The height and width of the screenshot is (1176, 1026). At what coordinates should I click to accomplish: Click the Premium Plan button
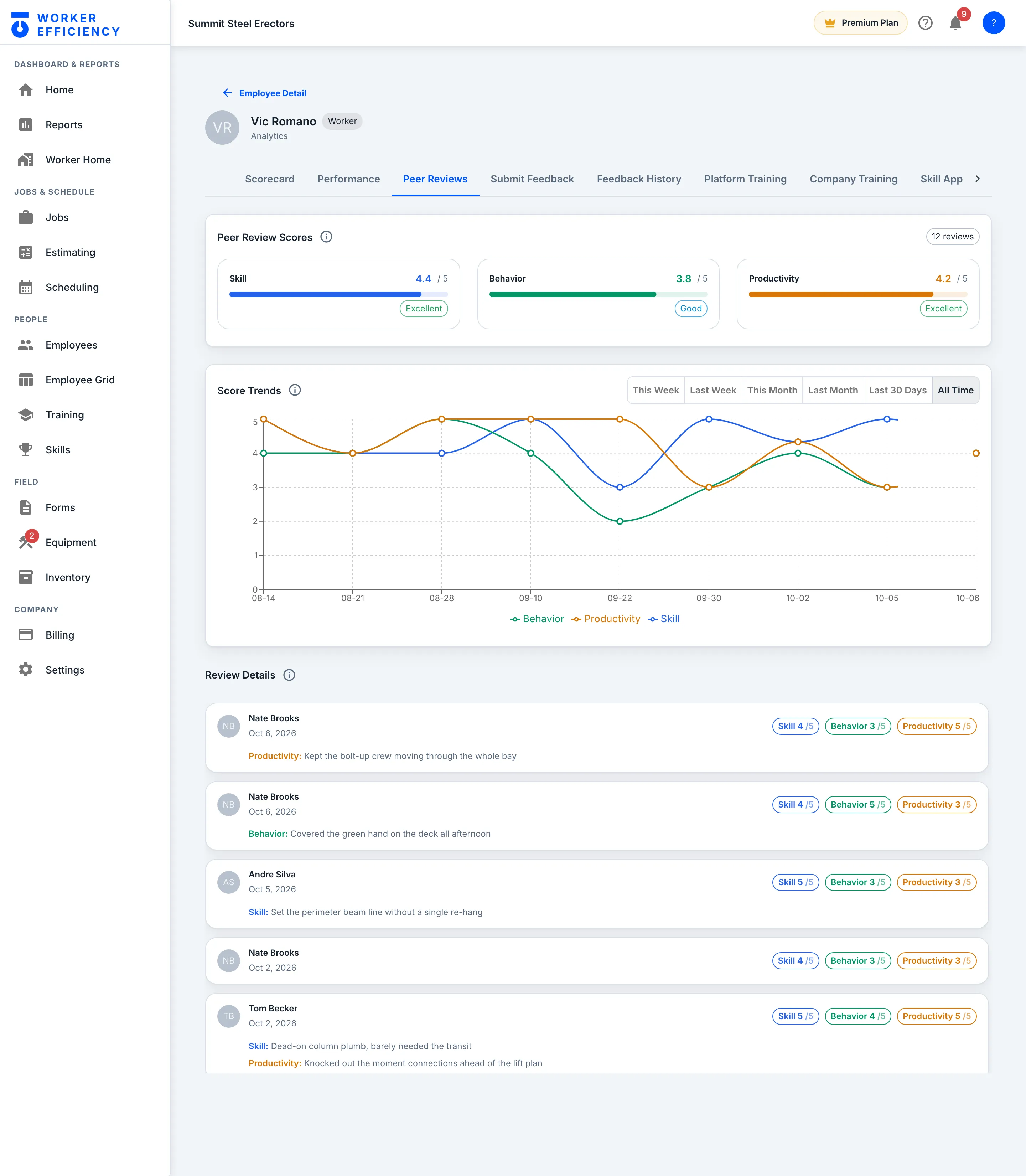[x=861, y=23]
